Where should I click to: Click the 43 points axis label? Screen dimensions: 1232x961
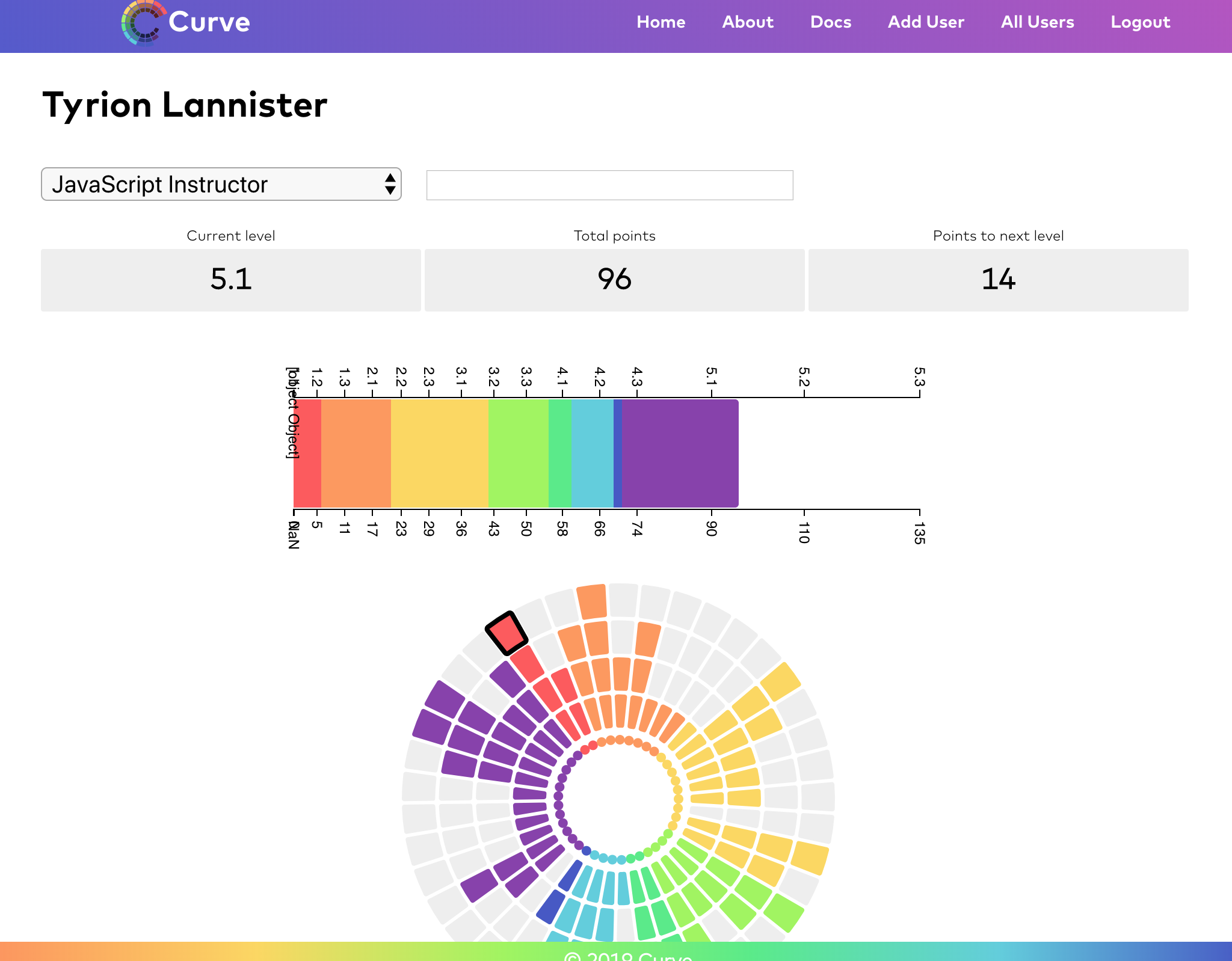(x=494, y=529)
